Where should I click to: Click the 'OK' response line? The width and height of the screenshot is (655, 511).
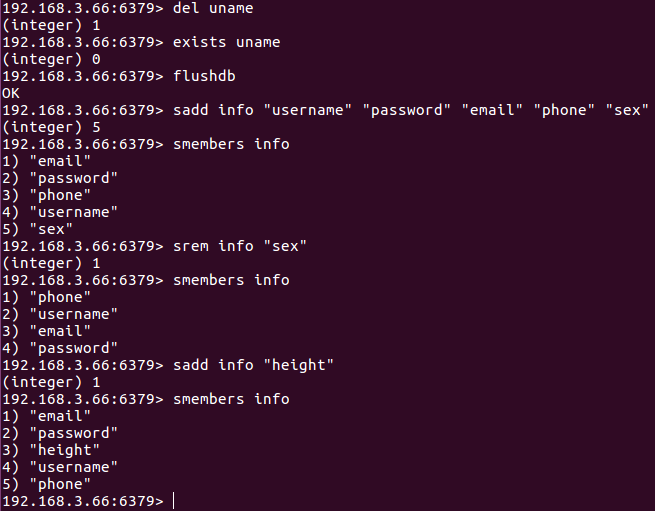[x=11, y=93]
